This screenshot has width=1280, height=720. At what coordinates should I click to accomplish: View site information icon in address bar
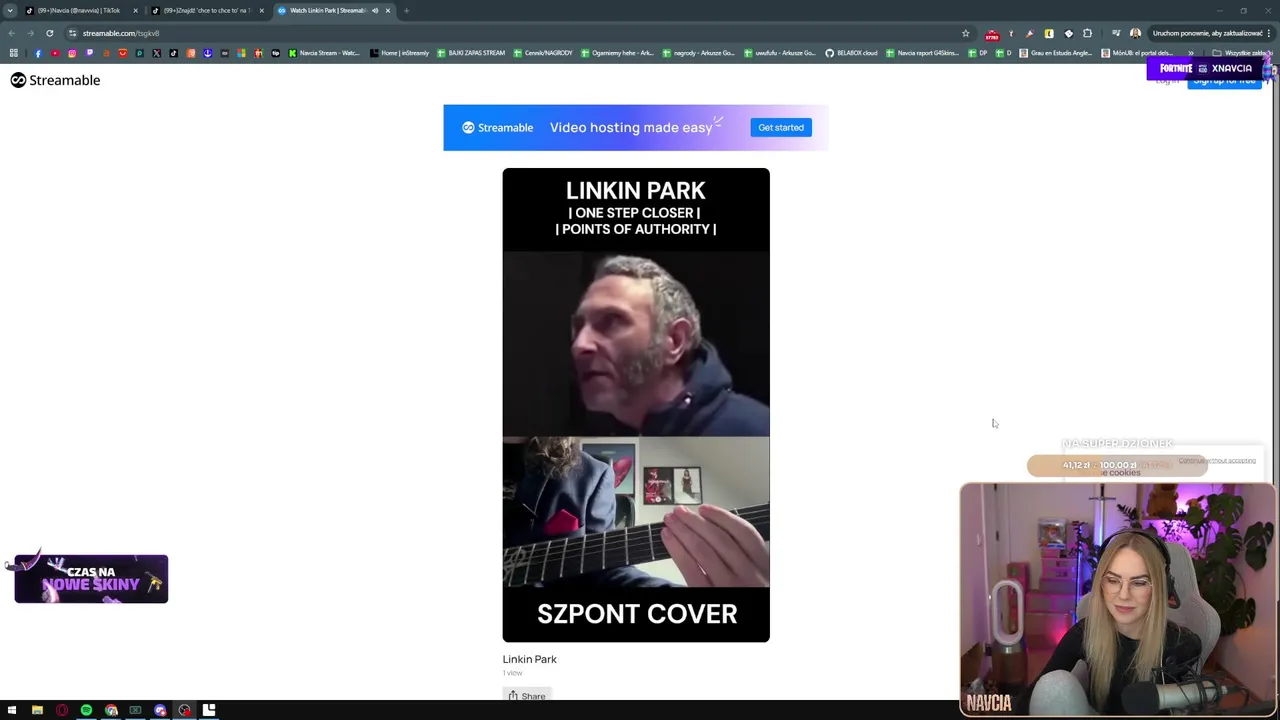point(72,33)
